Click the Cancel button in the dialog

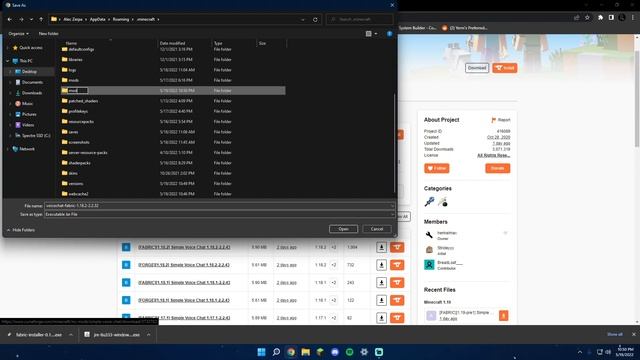click(377, 229)
